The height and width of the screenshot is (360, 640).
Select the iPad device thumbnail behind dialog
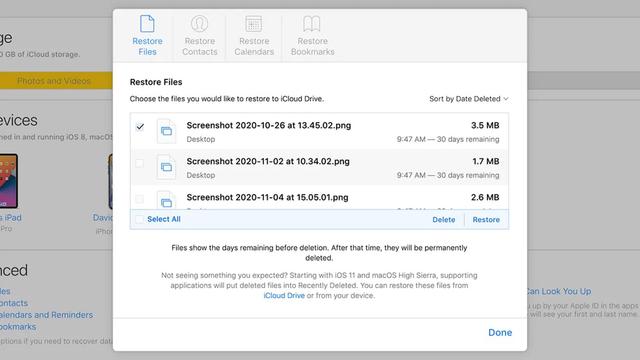[9, 181]
